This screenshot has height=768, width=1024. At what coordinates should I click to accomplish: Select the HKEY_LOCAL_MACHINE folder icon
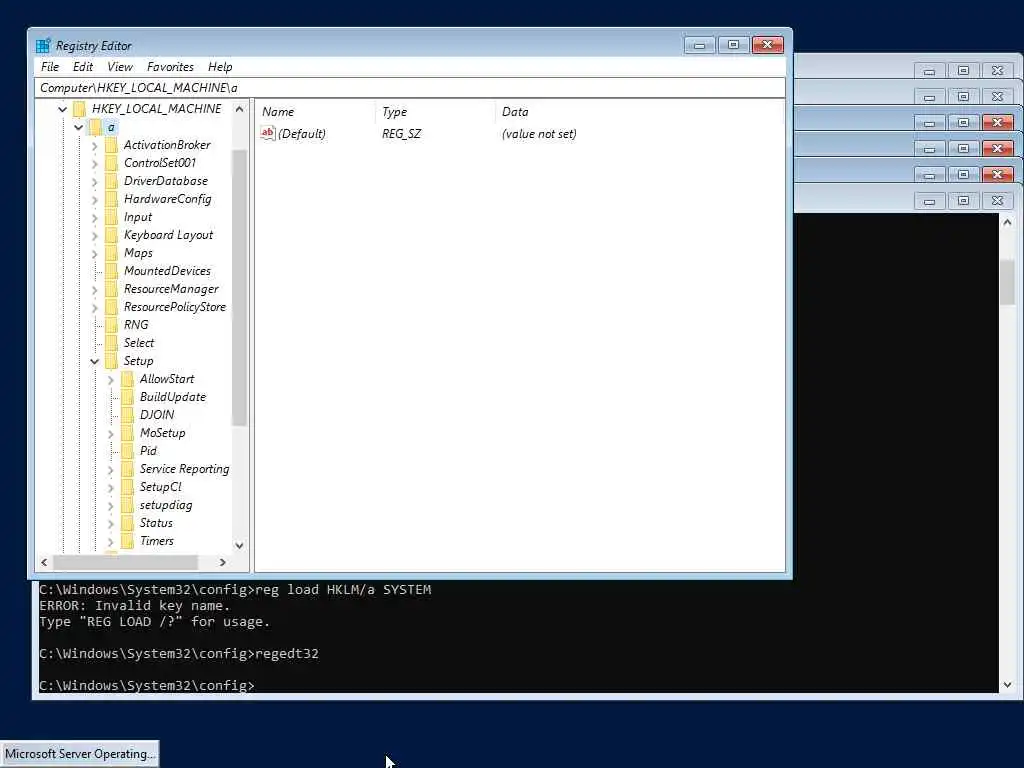[x=80, y=108]
